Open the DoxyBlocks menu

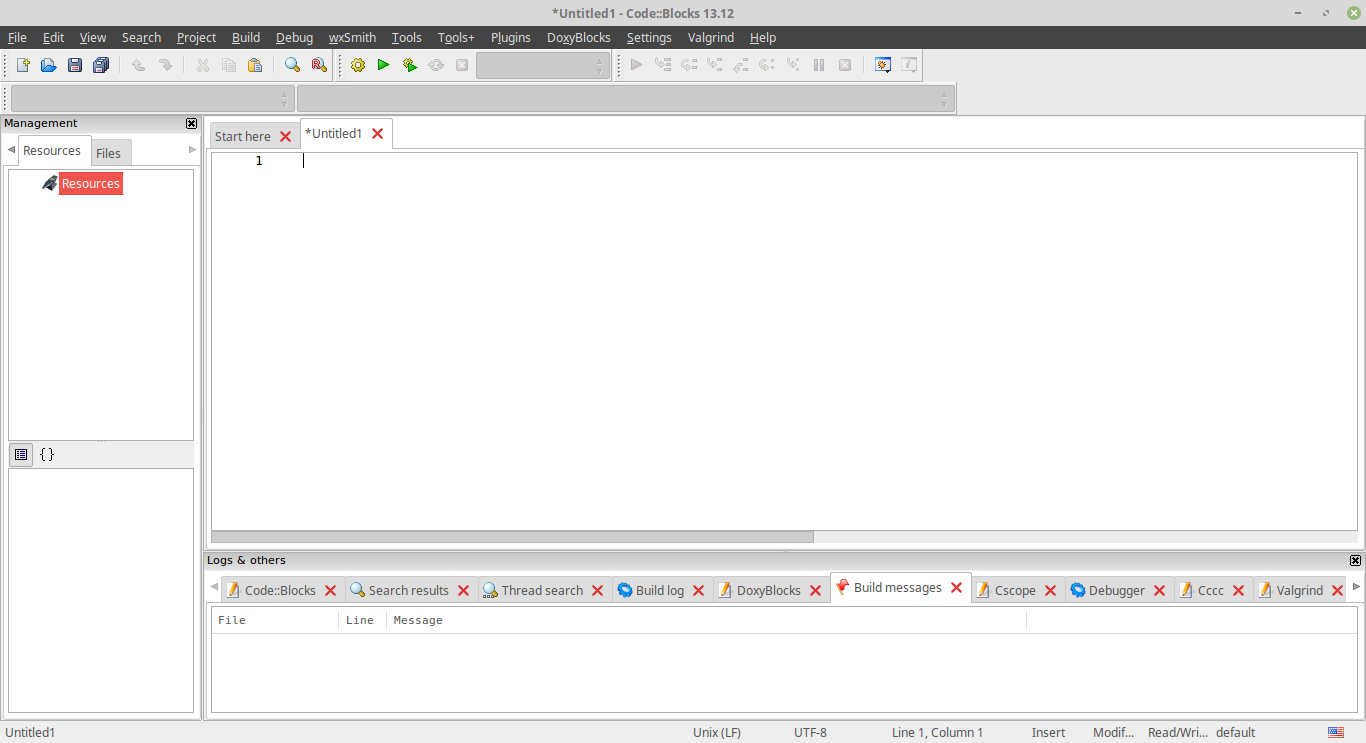[579, 37]
